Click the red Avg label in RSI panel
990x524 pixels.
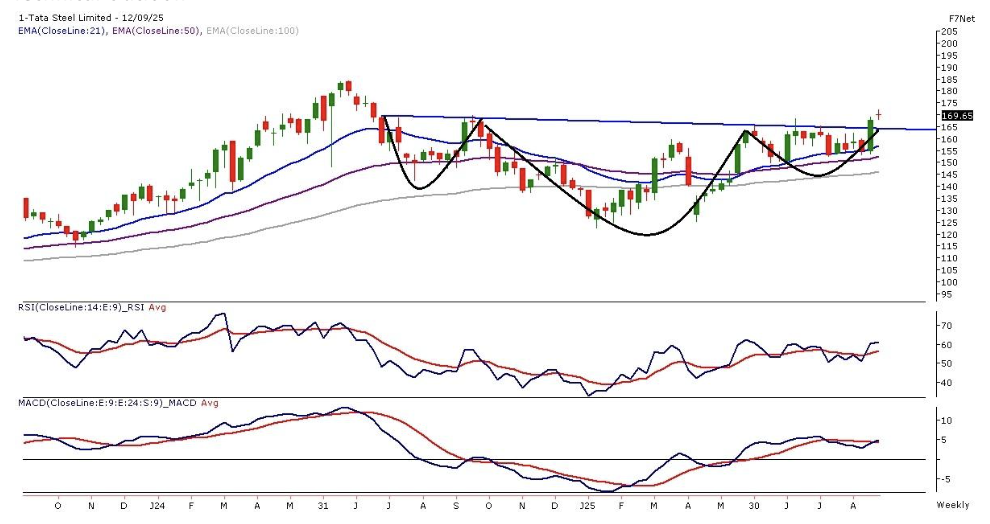tap(158, 307)
